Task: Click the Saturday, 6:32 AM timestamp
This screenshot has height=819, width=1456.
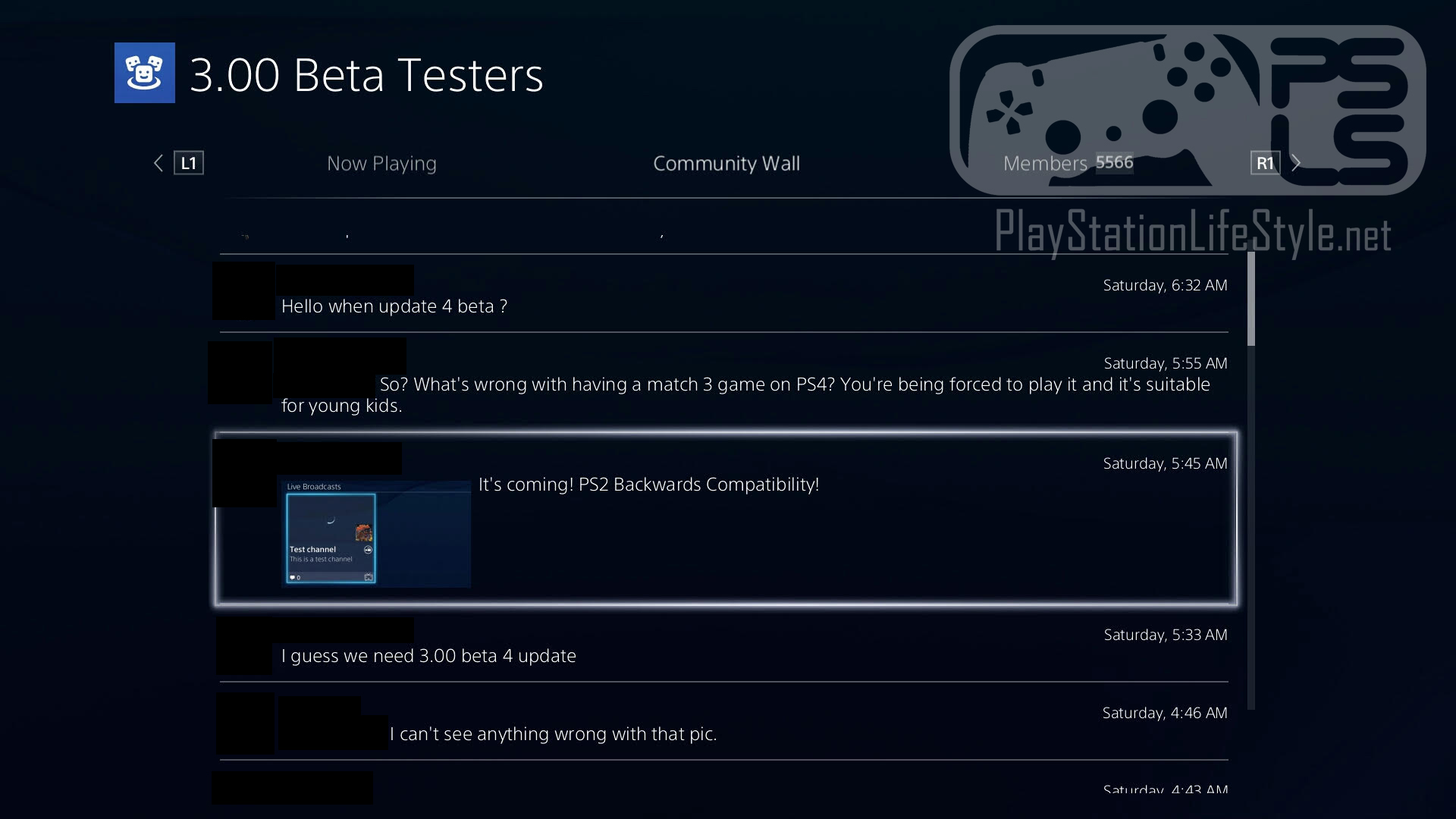Action: click(1165, 285)
